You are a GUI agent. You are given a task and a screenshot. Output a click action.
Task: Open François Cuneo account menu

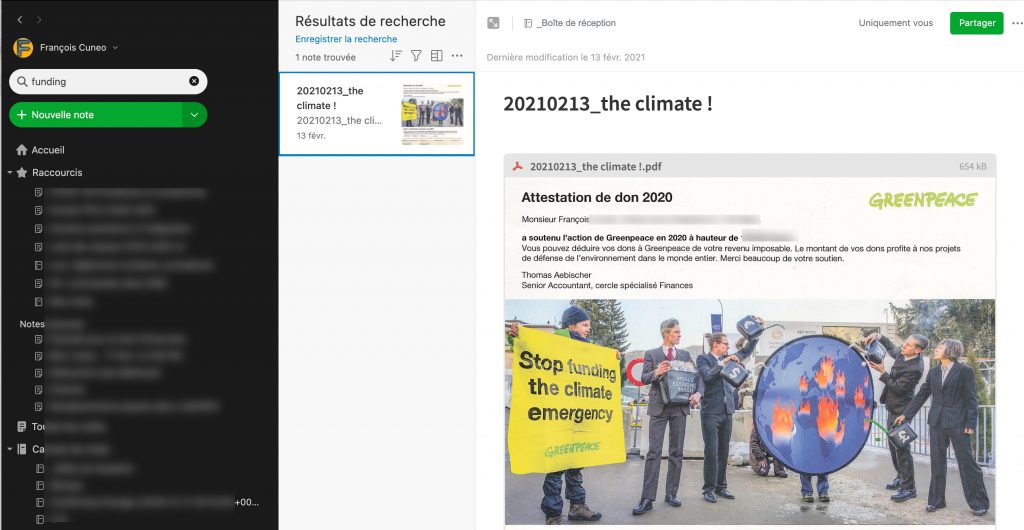tap(78, 48)
